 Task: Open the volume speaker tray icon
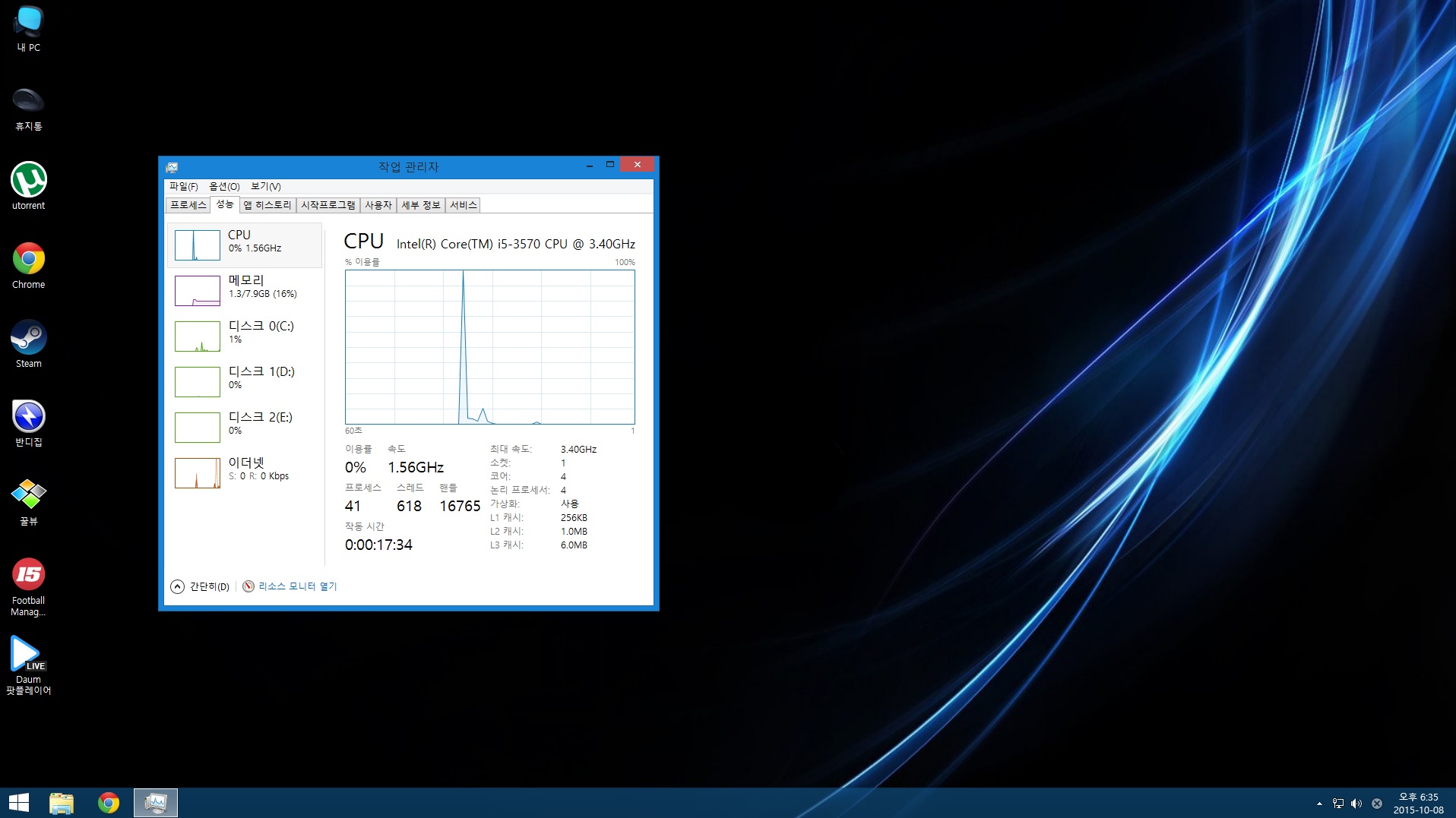pos(1356,804)
